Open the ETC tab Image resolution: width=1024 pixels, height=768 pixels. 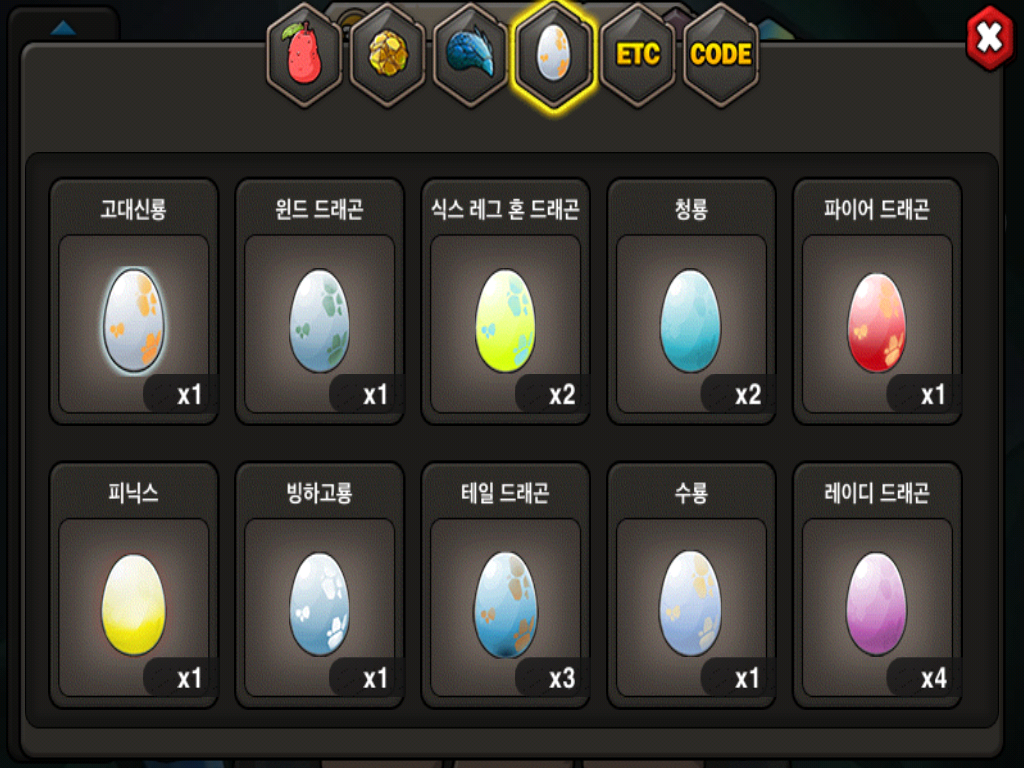tap(638, 56)
